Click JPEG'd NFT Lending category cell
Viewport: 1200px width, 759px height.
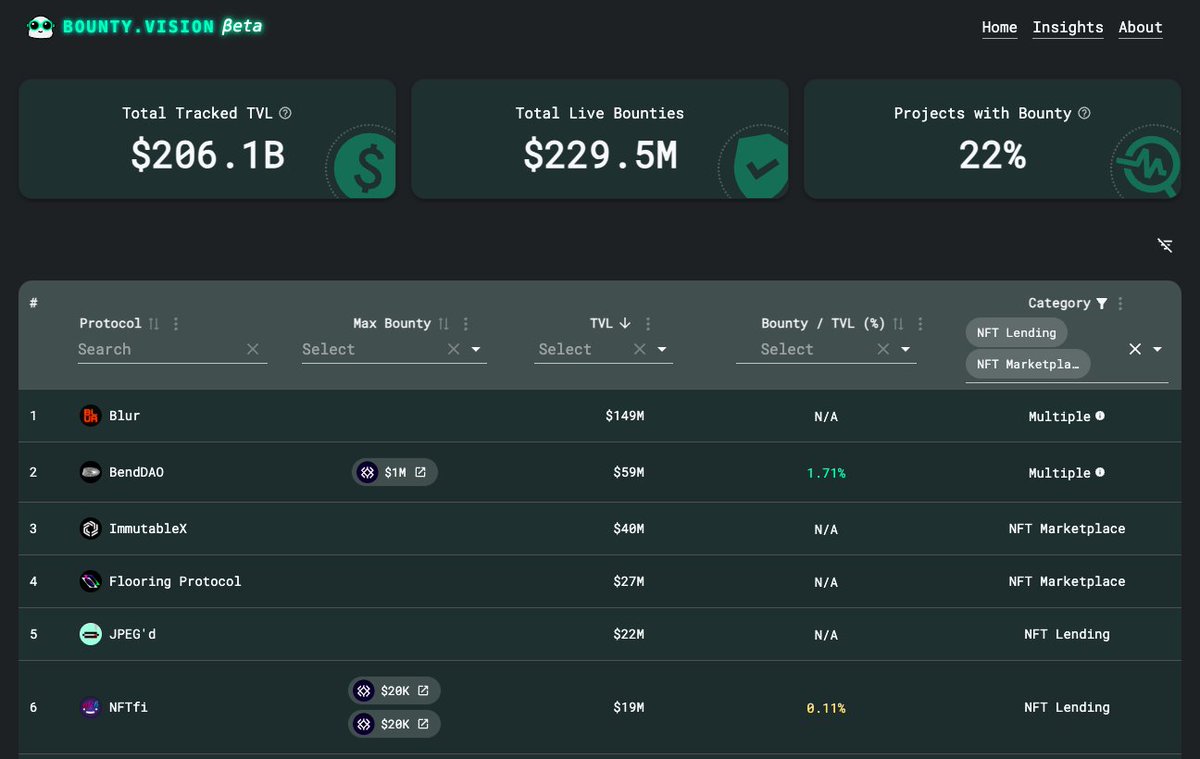pos(1067,634)
